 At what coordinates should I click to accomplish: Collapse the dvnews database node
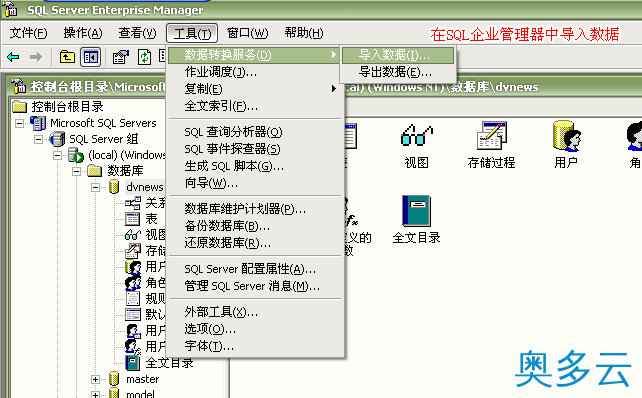click(x=95, y=187)
